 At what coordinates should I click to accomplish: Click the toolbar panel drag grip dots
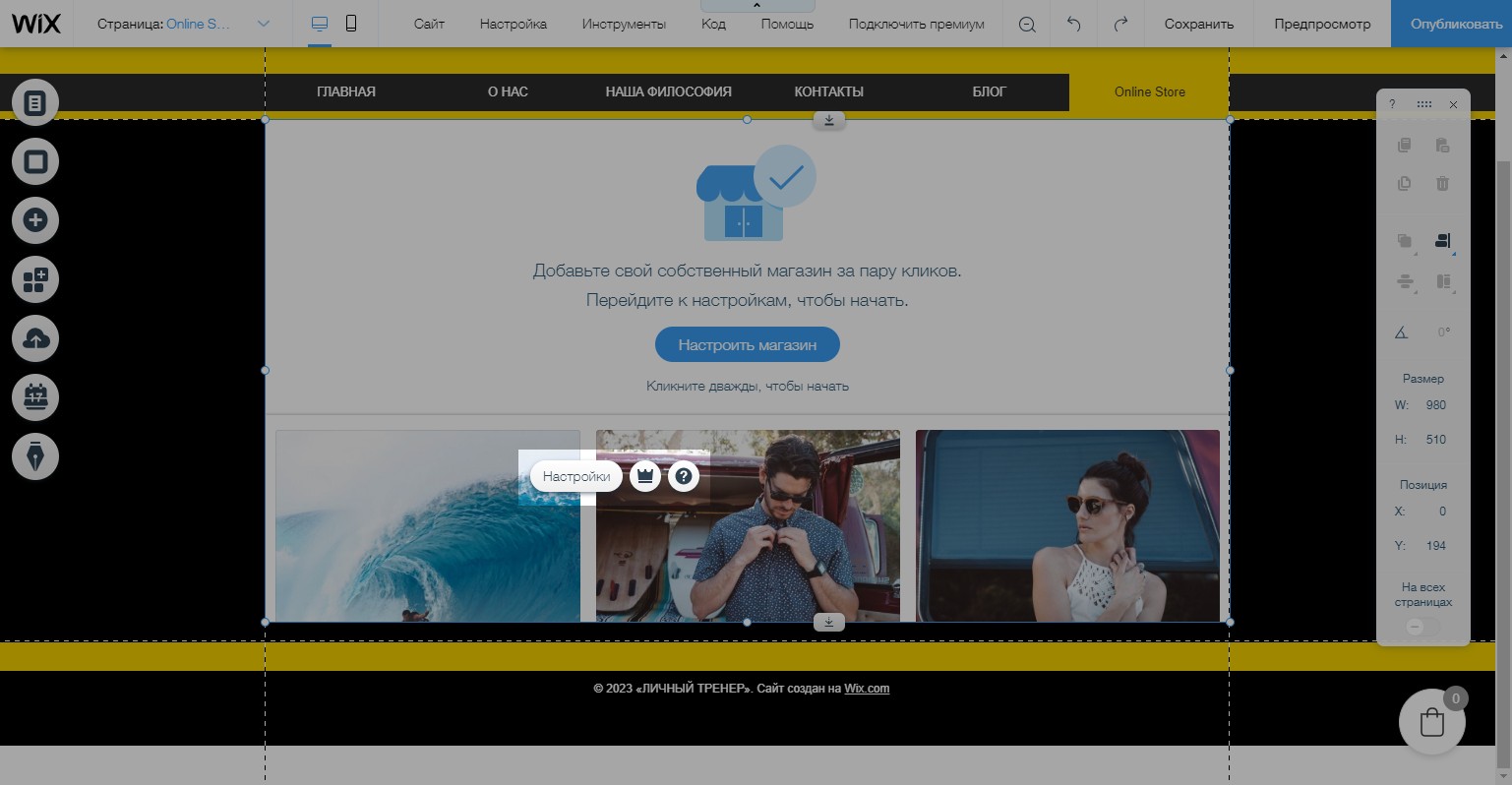tap(1423, 104)
